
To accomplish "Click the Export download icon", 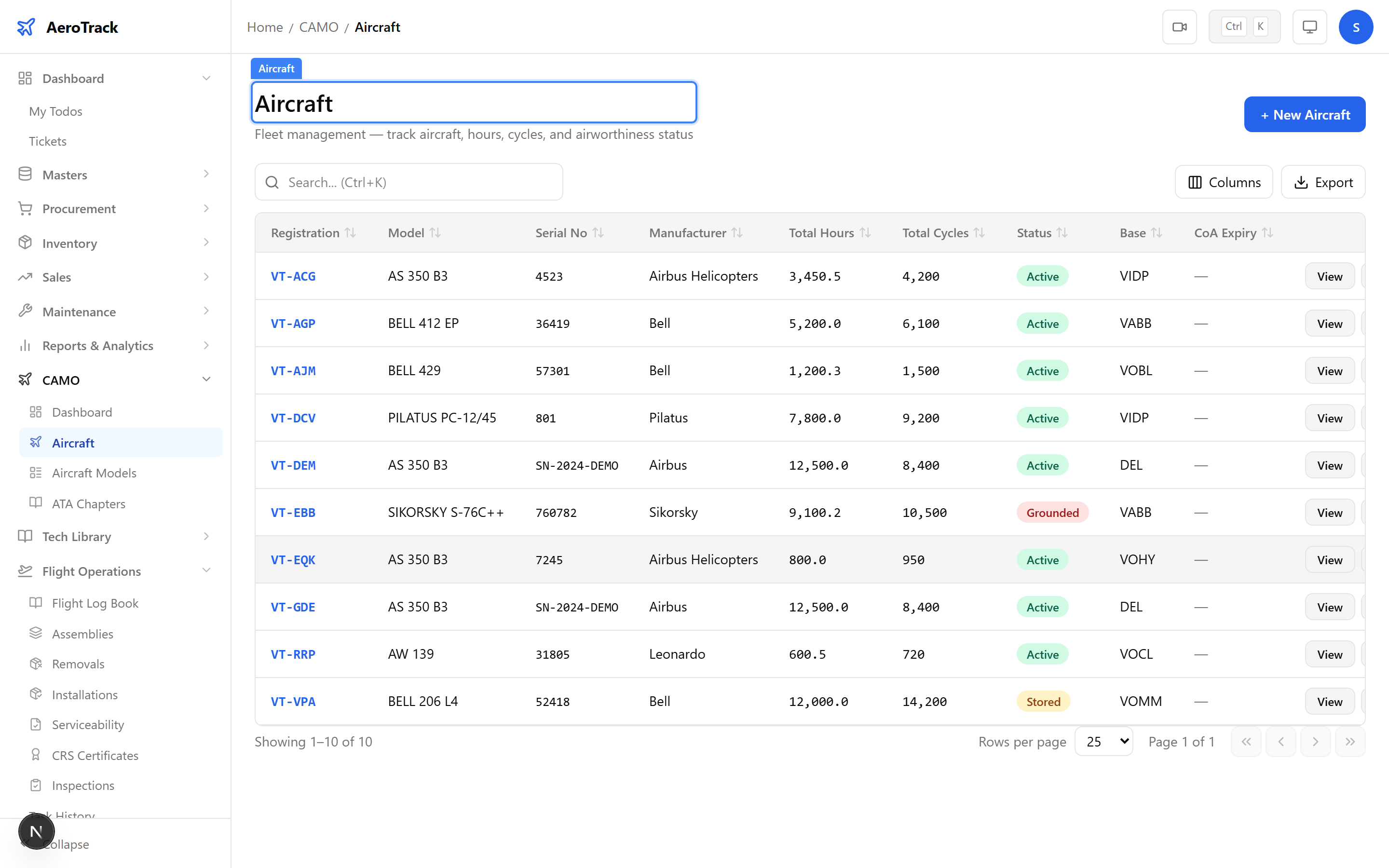I will [x=1301, y=182].
